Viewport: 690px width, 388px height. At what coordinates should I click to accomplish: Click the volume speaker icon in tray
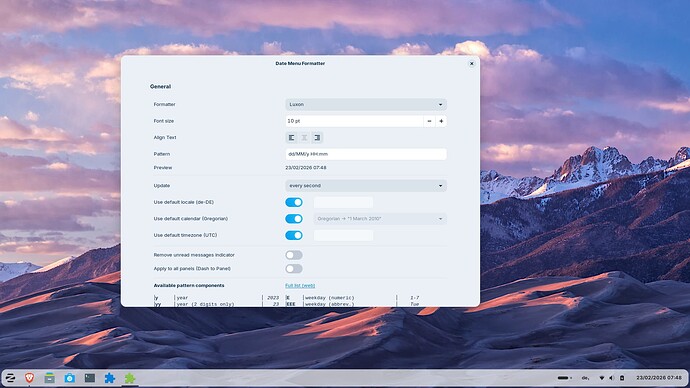pyautogui.click(x=611, y=378)
